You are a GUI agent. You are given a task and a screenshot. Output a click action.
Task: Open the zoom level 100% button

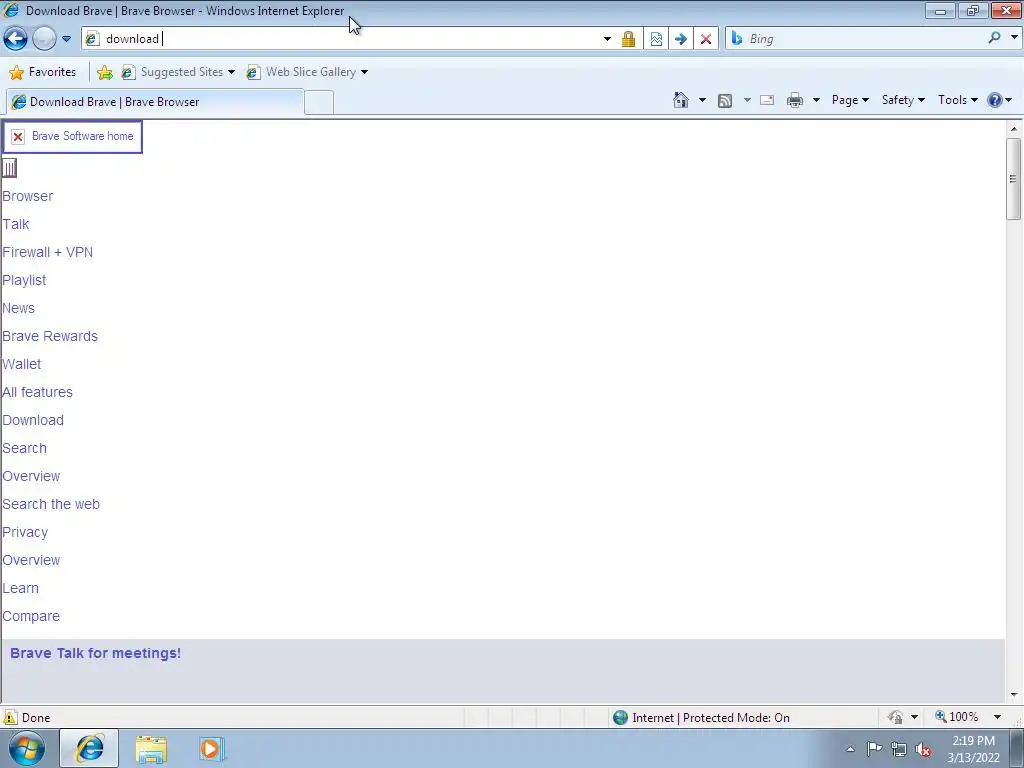pos(957,717)
